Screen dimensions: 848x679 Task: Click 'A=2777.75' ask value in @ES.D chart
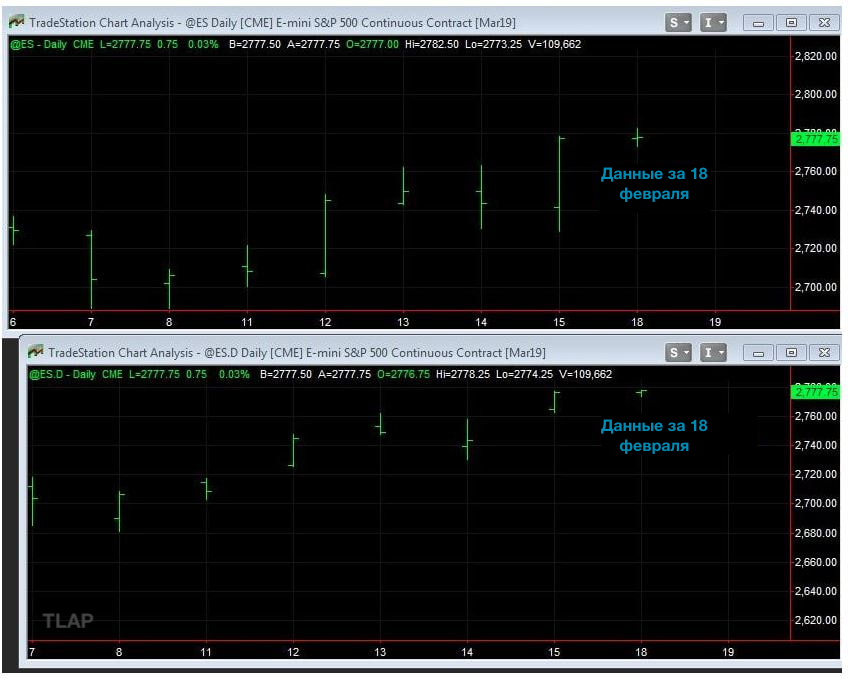[x=344, y=374]
